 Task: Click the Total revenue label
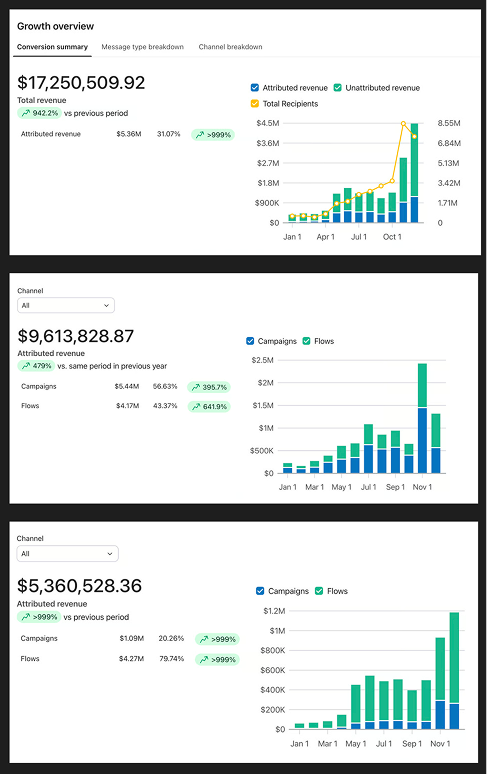point(41,100)
